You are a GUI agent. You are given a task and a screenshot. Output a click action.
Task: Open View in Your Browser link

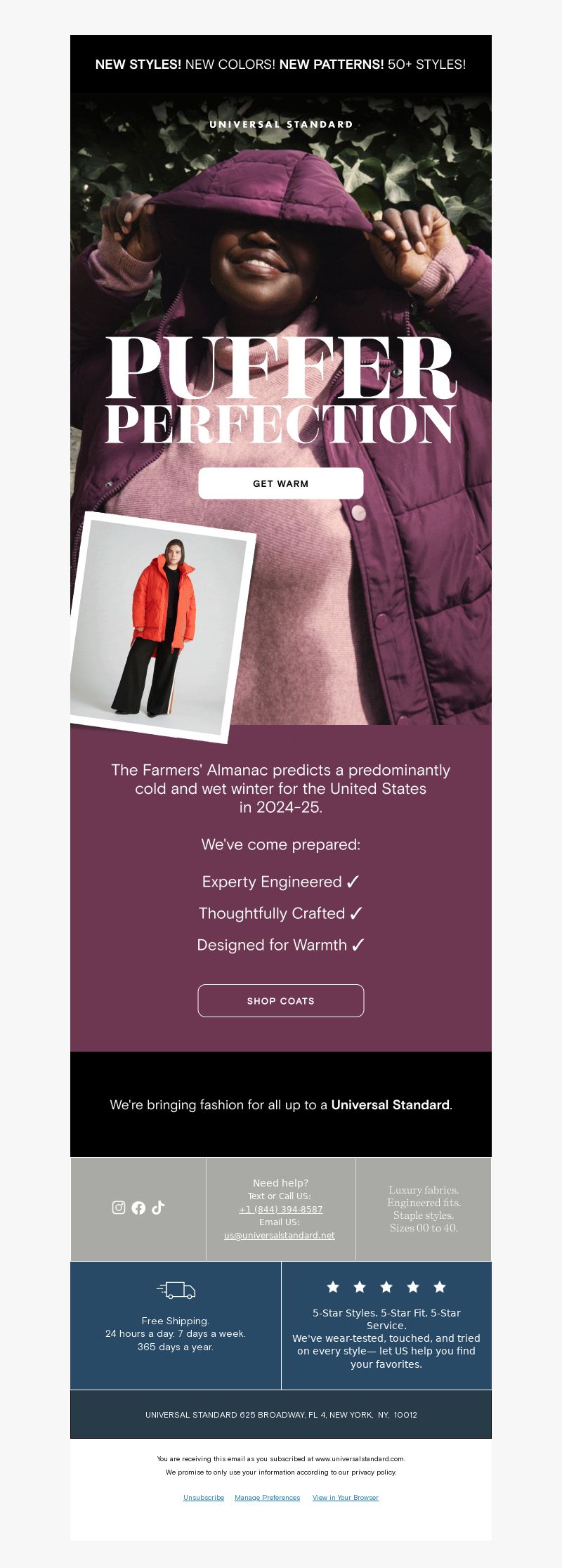[x=346, y=1498]
